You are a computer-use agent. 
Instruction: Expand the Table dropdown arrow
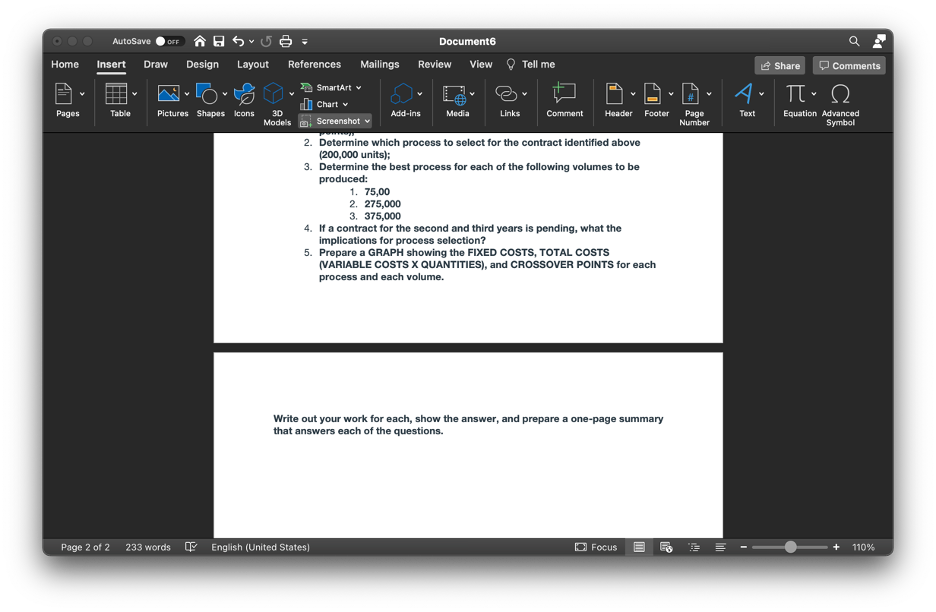click(135, 94)
